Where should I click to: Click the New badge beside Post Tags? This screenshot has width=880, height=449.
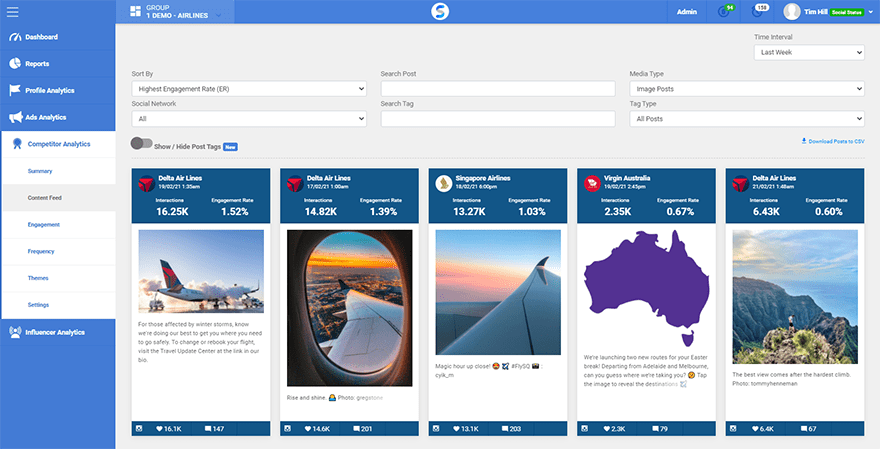(230, 147)
